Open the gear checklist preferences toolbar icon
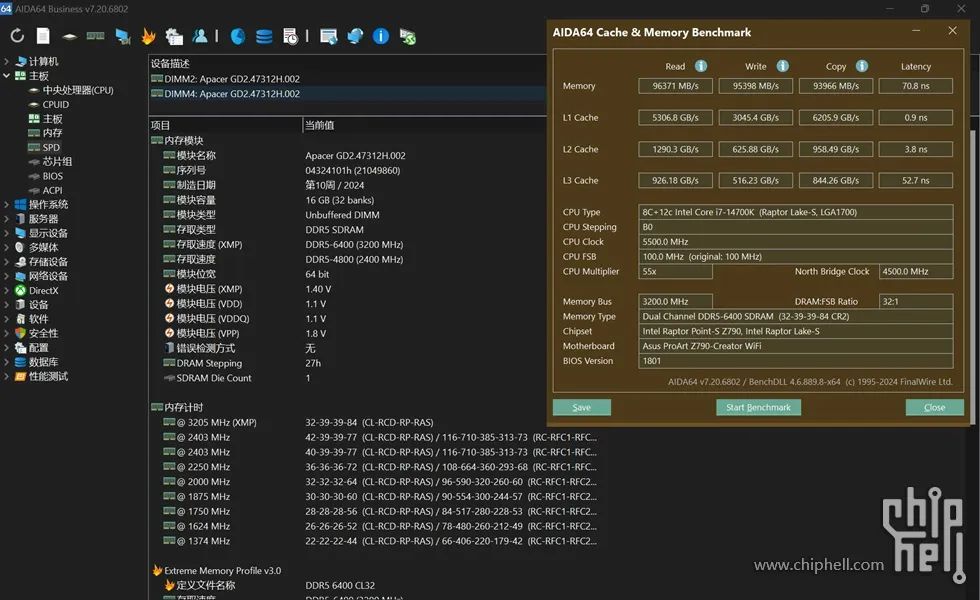Screen dimensions: 980x600 click(x=174, y=36)
